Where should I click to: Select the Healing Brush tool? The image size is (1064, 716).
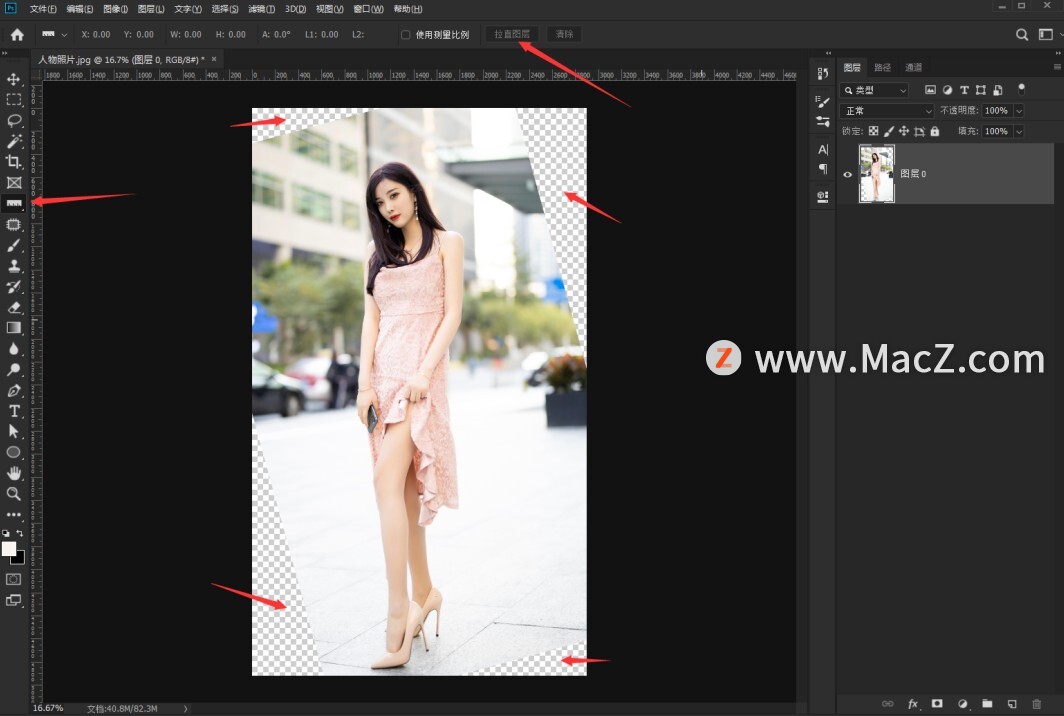[x=14, y=224]
